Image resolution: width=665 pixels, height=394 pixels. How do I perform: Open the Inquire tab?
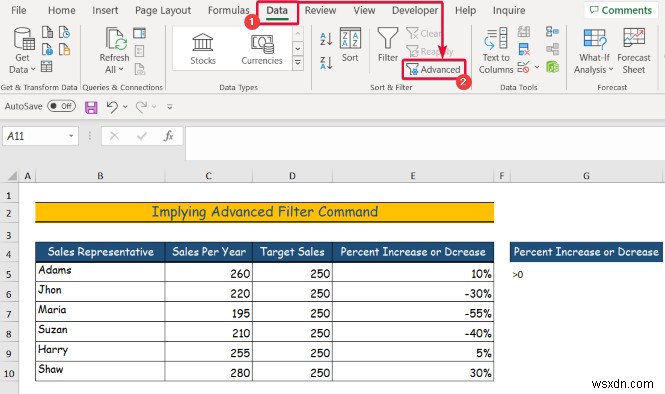pos(509,10)
